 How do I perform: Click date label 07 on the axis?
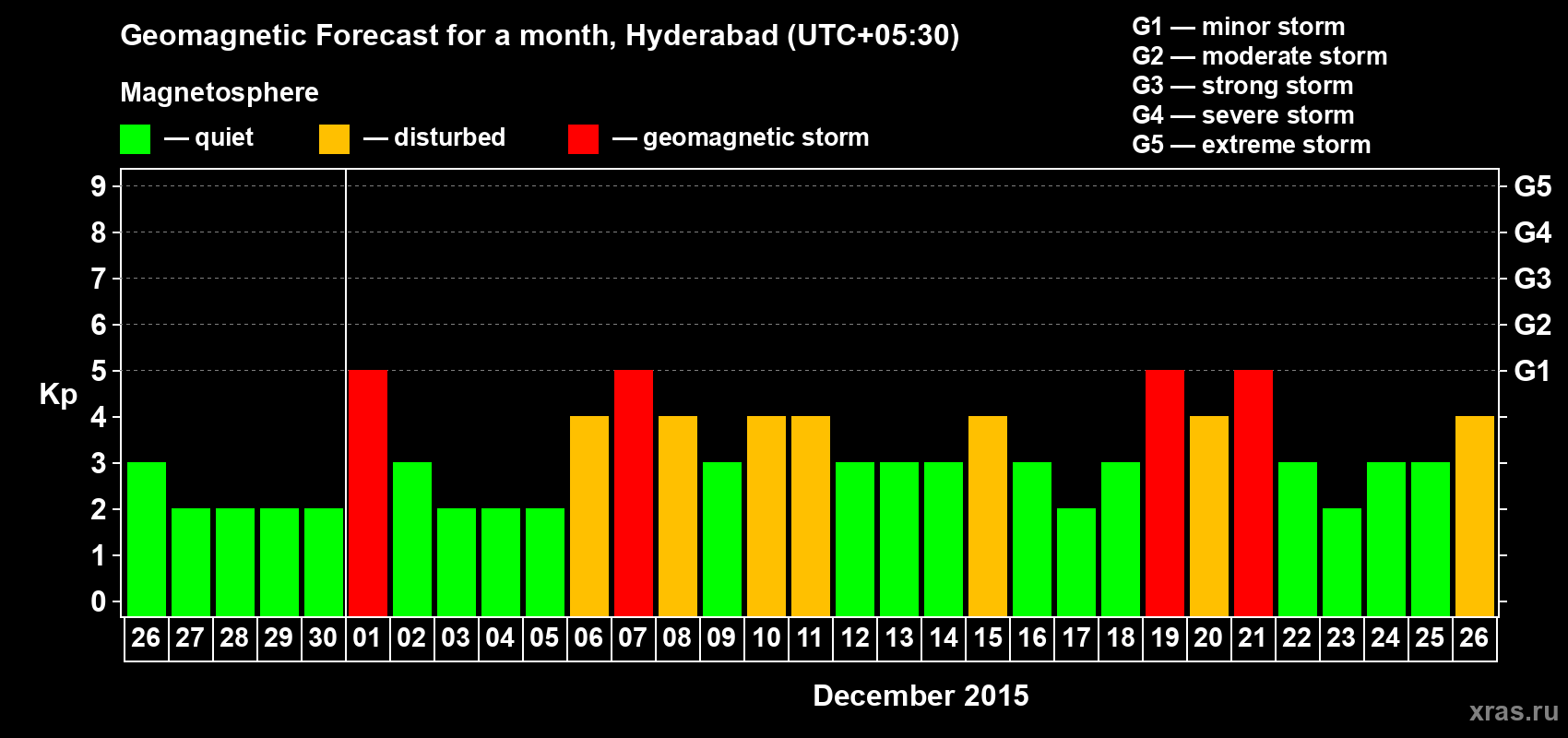tap(633, 638)
